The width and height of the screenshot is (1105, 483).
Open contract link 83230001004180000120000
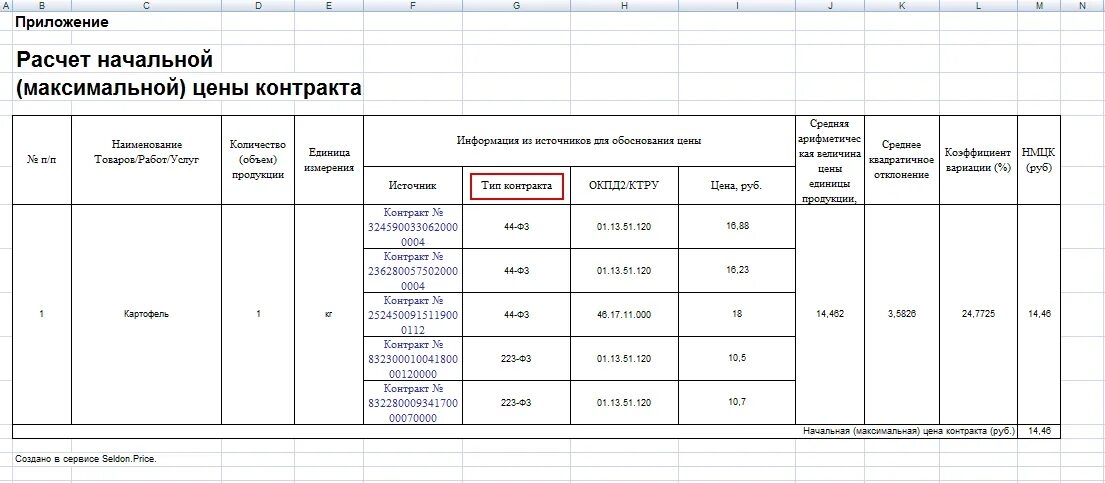click(413, 358)
